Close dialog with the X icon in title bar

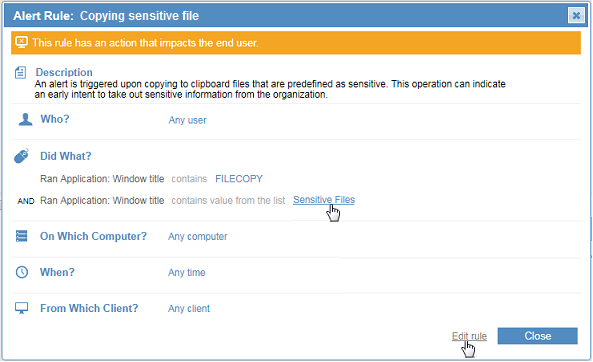(x=576, y=16)
